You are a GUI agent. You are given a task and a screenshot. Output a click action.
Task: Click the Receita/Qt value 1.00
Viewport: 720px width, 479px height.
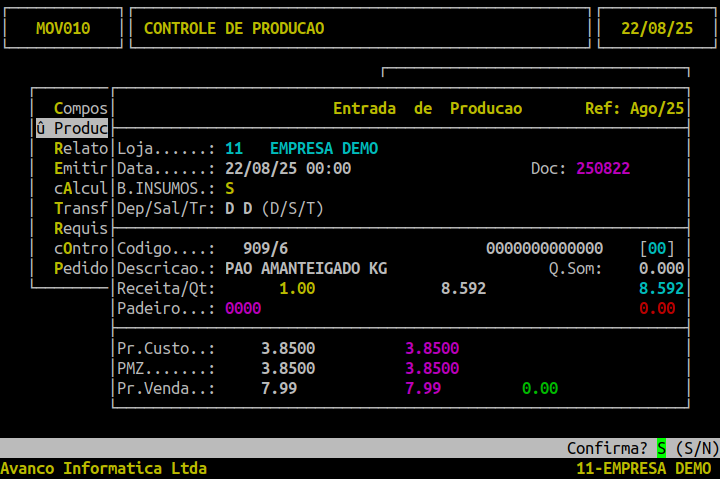(x=297, y=288)
